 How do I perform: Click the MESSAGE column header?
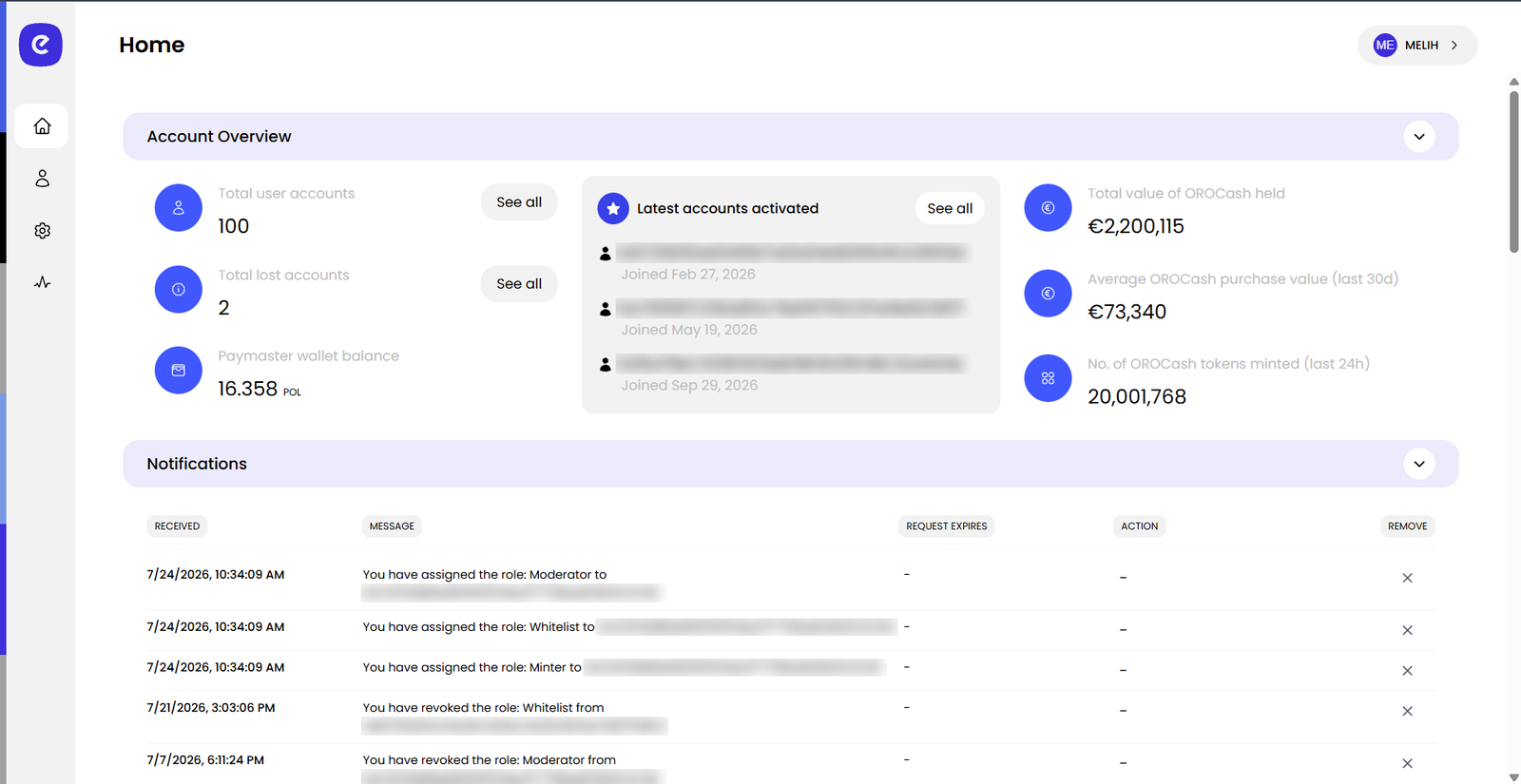pyautogui.click(x=392, y=526)
